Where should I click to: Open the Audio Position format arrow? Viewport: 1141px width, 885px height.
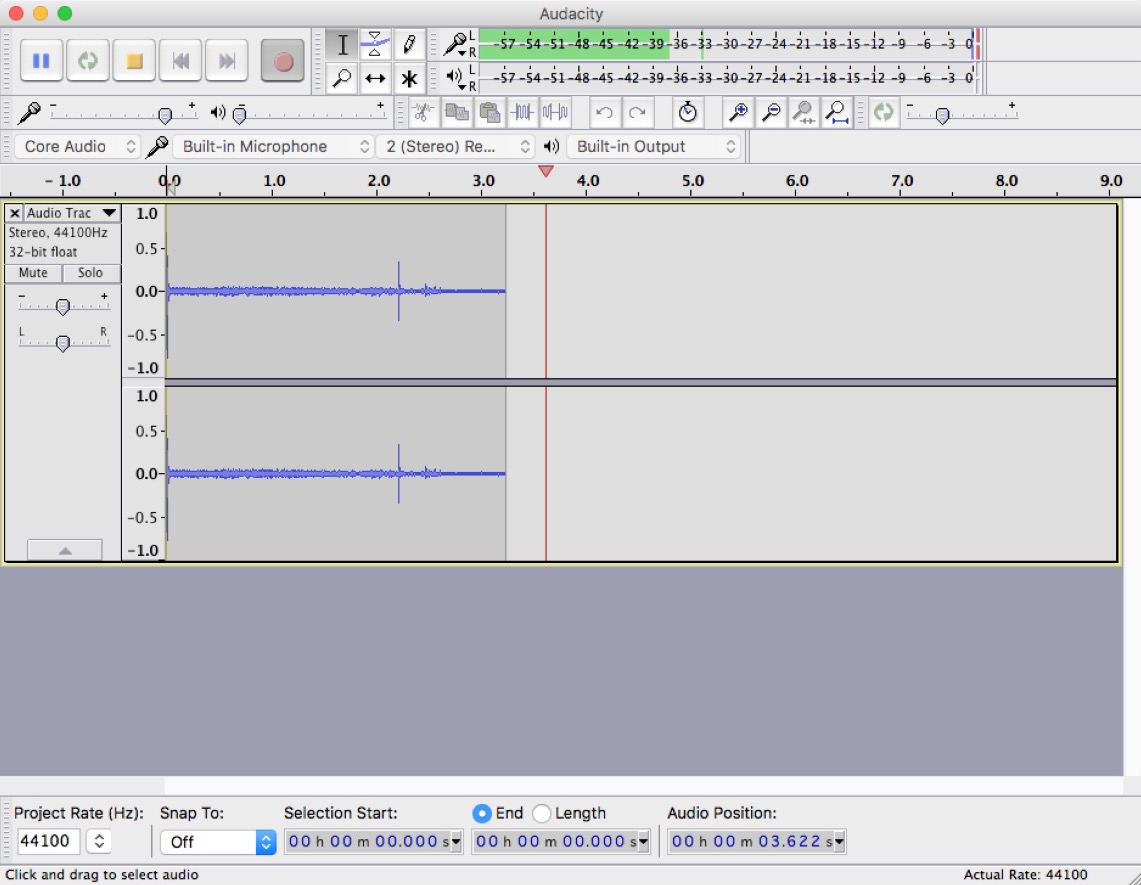click(x=839, y=842)
